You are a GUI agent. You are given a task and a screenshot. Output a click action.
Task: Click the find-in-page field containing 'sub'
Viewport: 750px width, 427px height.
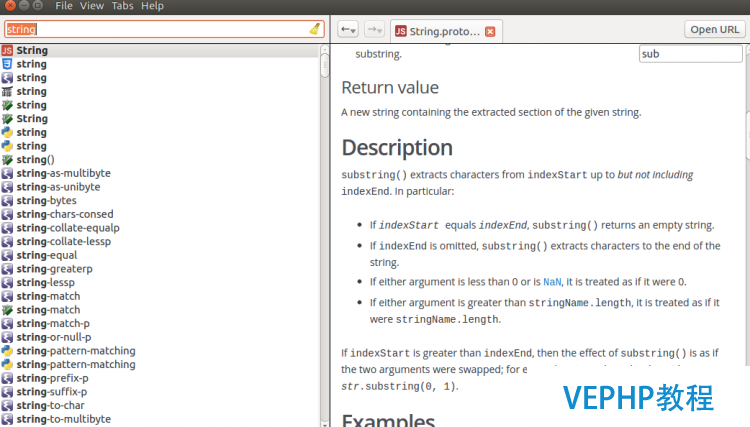click(690, 54)
